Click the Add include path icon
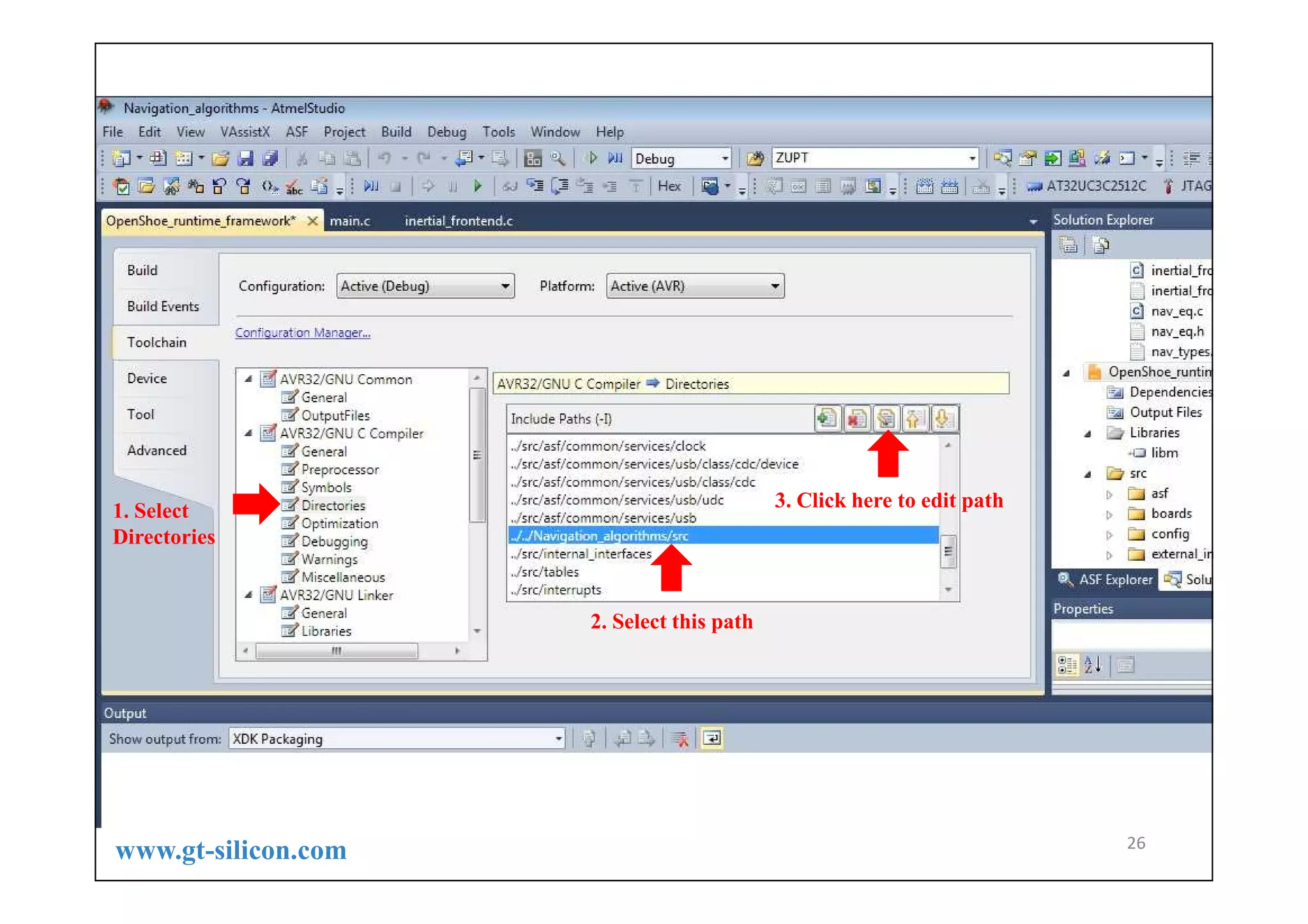Viewport: 1308px width, 924px height. (826, 419)
